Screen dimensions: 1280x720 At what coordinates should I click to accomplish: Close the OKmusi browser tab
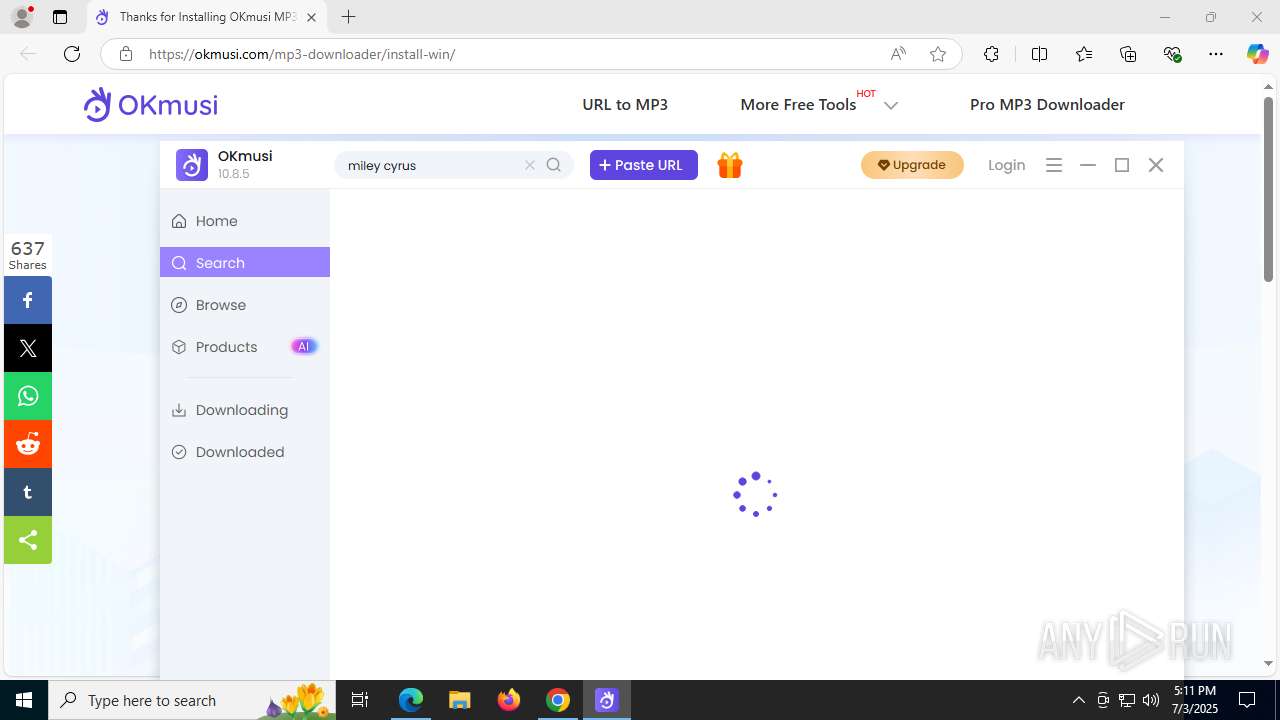coord(312,17)
